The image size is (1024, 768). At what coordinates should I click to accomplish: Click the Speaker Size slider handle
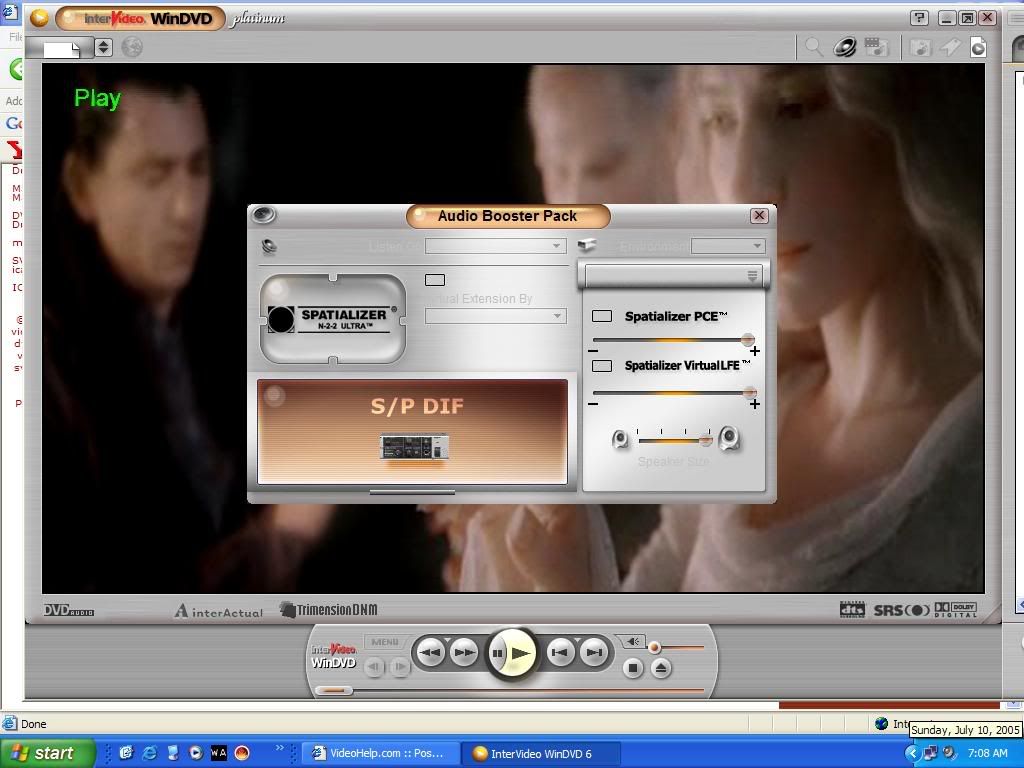(705, 441)
